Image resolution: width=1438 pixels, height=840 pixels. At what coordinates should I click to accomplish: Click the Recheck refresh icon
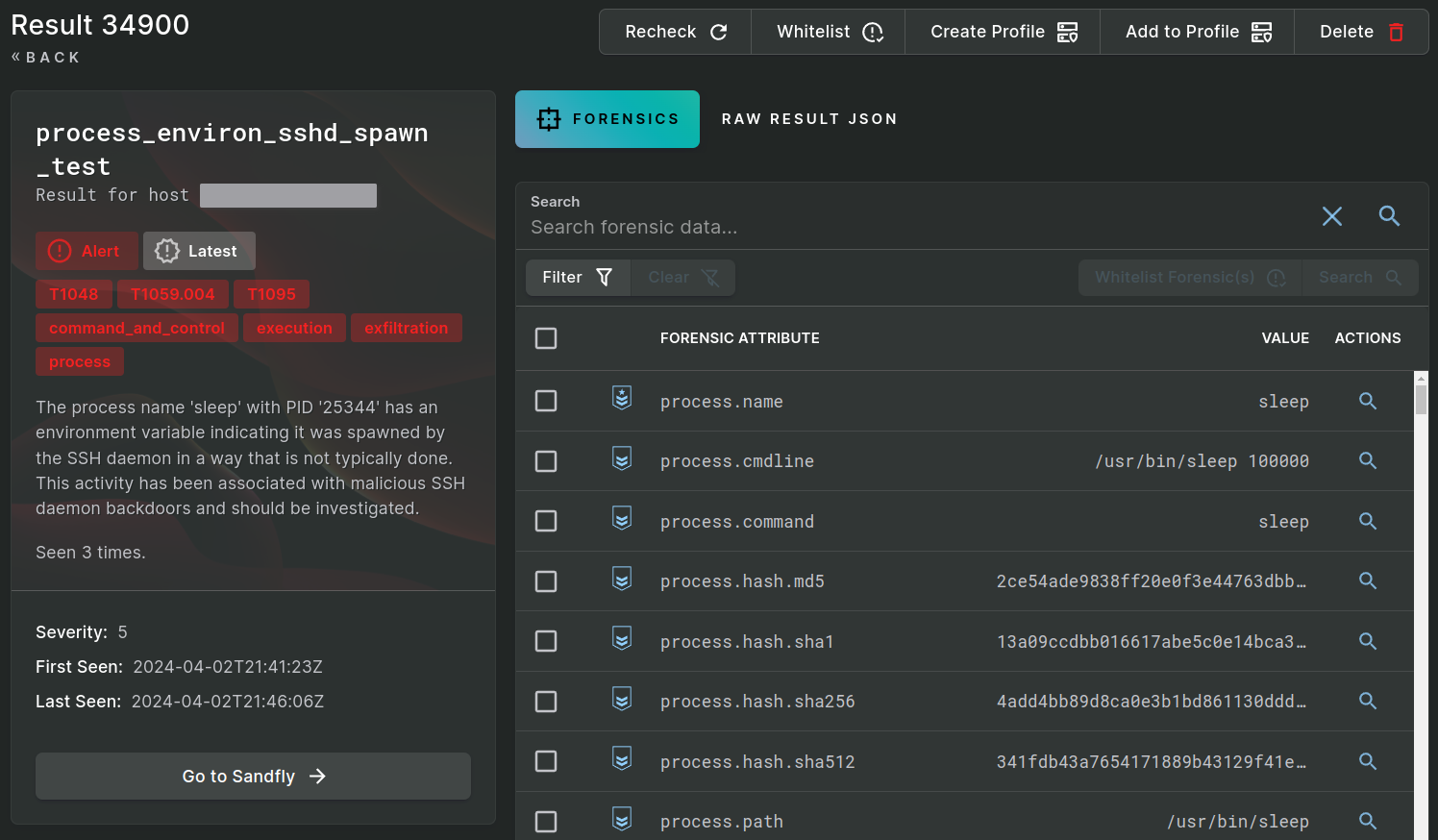pyautogui.click(x=719, y=31)
